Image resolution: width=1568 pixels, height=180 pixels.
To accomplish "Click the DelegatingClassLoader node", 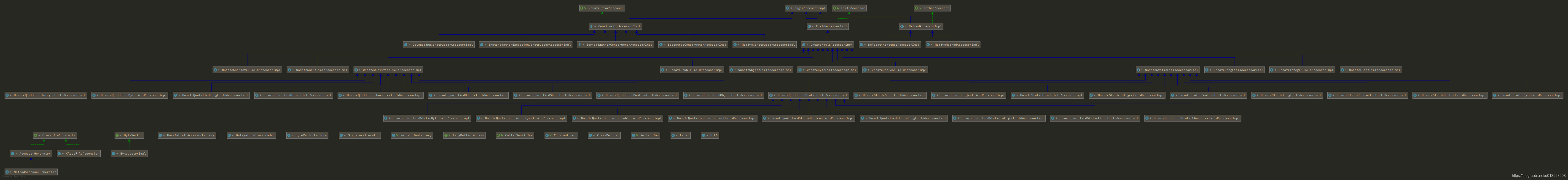I will [x=251, y=136].
